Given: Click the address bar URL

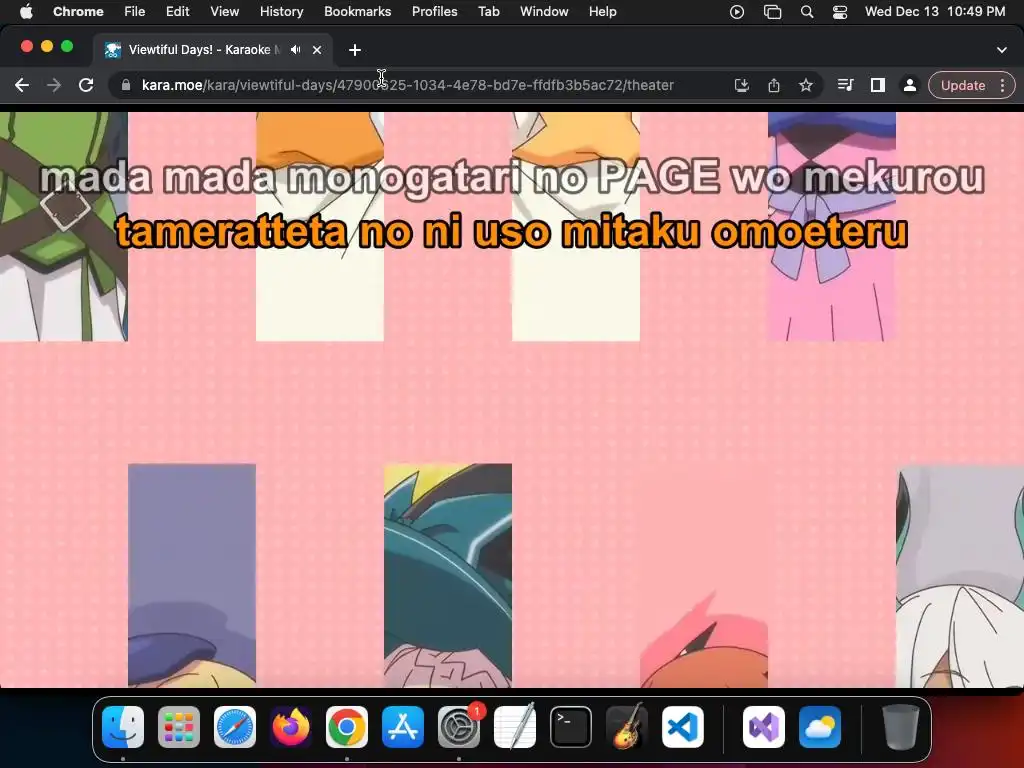Looking at the screenshot, I should pyautogui.click(x=408, y=85).
